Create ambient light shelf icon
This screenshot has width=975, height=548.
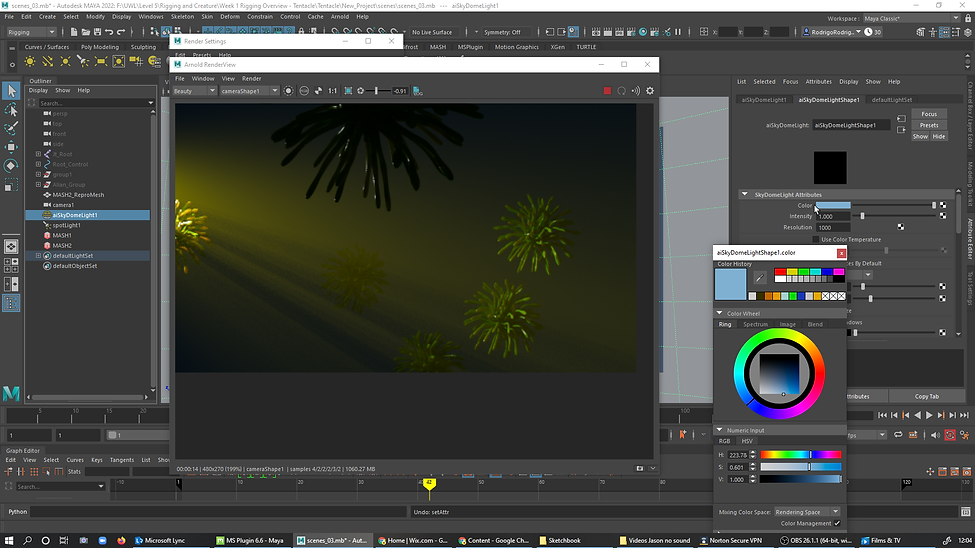[30, 62]
